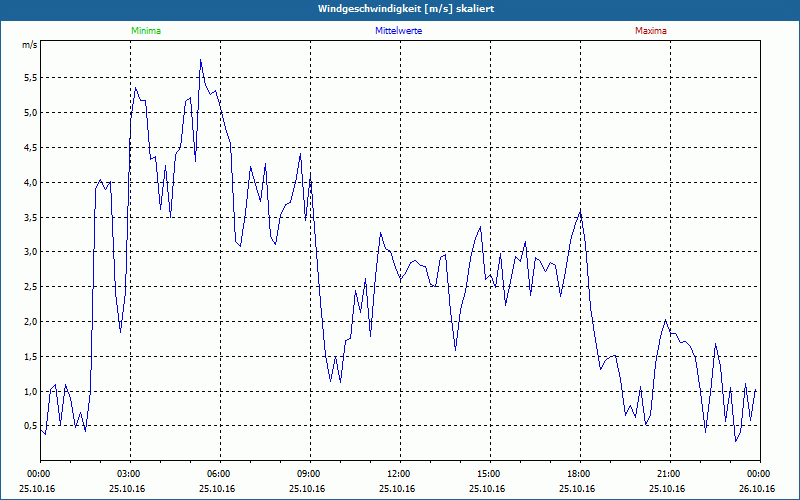This screenshot has width=800, height=500.
Task: Click the red Maxima legend label
Action: 651,31
